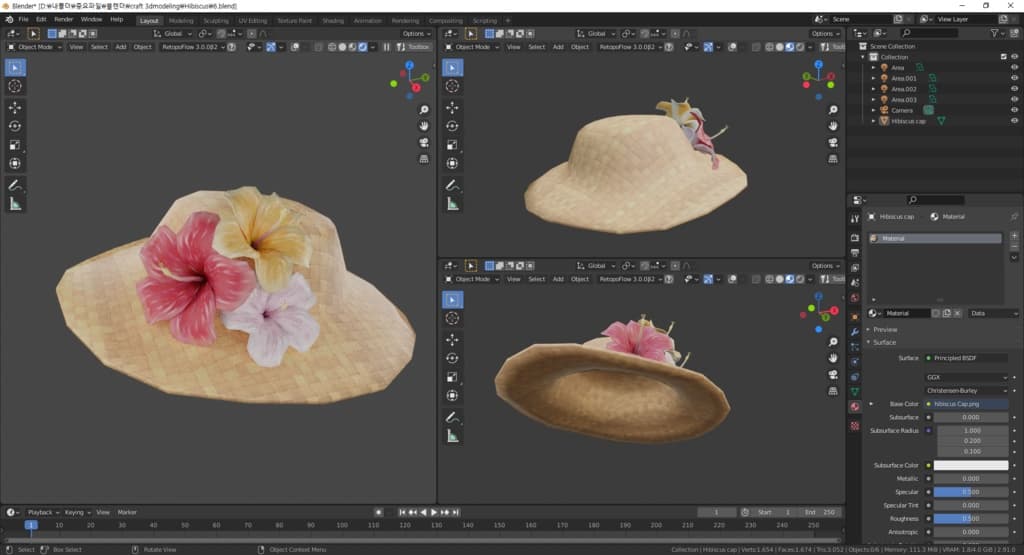The height and width of the screenshot is (555, 1024).
Task: Switch to the UV Editing workspace tab
Action: [254, 20]
